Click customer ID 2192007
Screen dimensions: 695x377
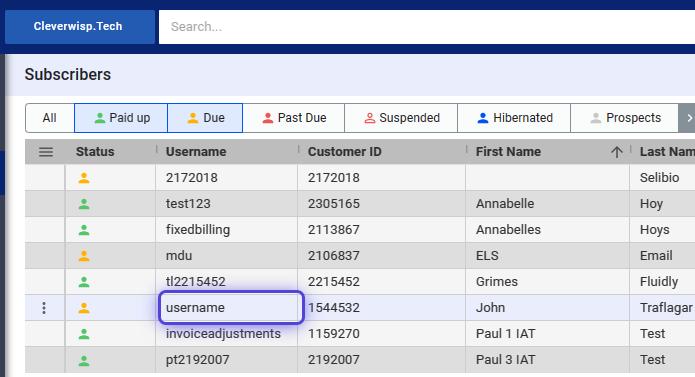click(333, 360)
